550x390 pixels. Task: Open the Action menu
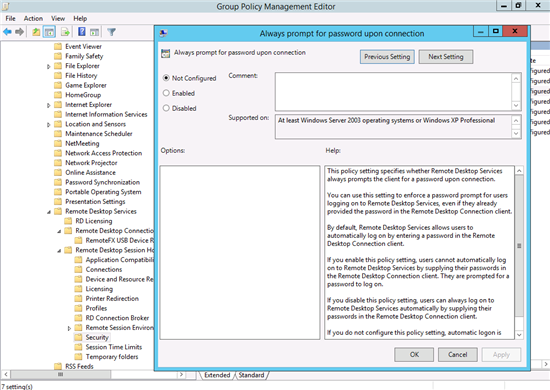click(33, 18)
